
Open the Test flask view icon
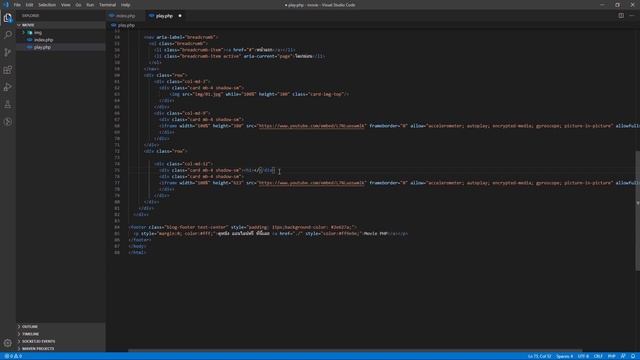pos(8,104)
